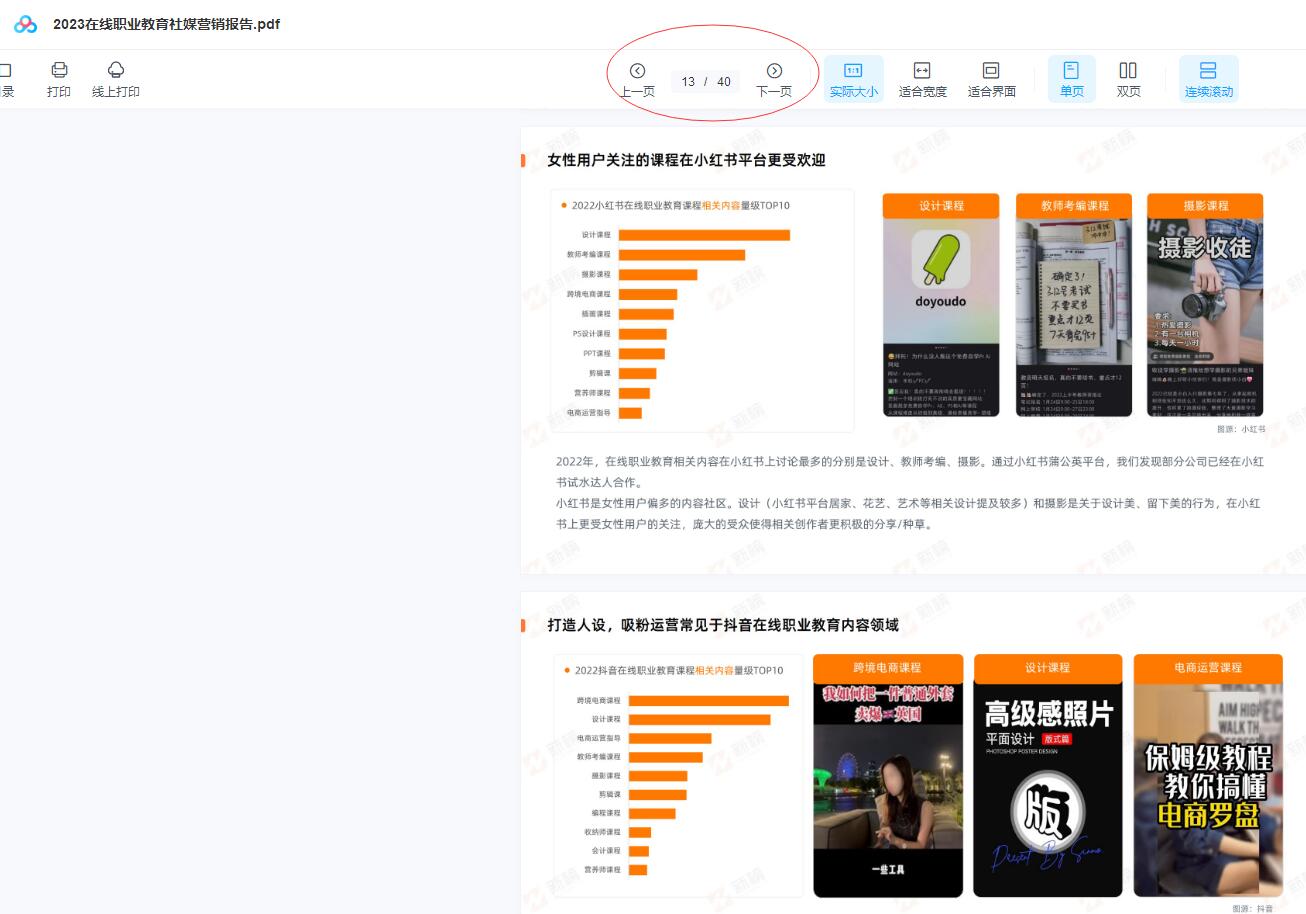The width and height of the screenshot is (1306, 914).
Task: Set zoom to actual size (实际大小)
Action: (x=853, y=79)
